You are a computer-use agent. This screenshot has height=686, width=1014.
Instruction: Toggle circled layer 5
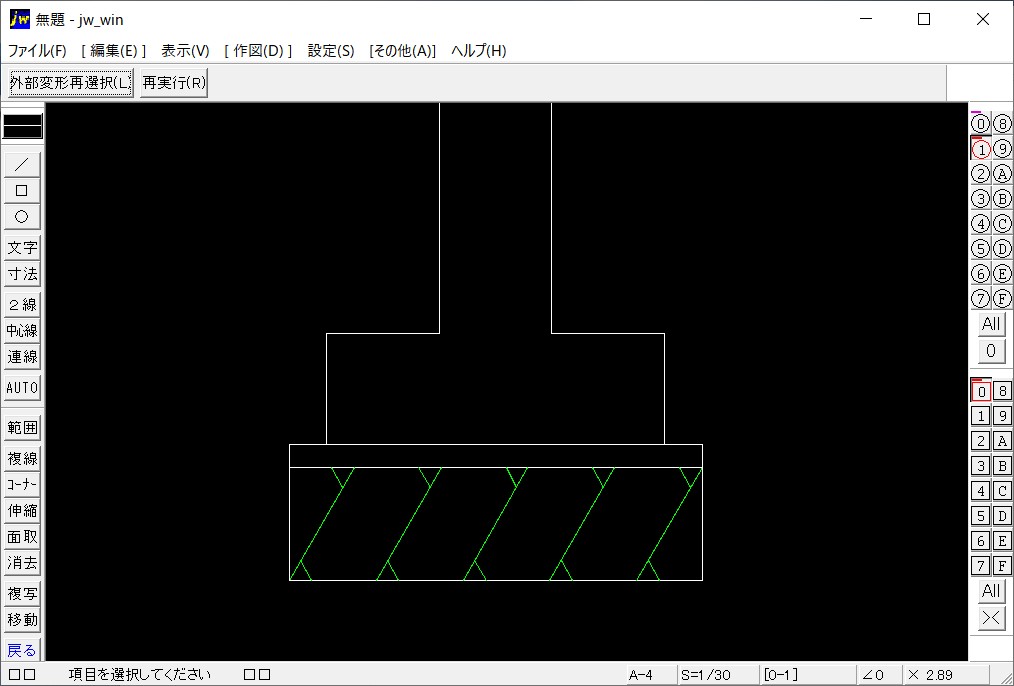[x=981, y=248]
